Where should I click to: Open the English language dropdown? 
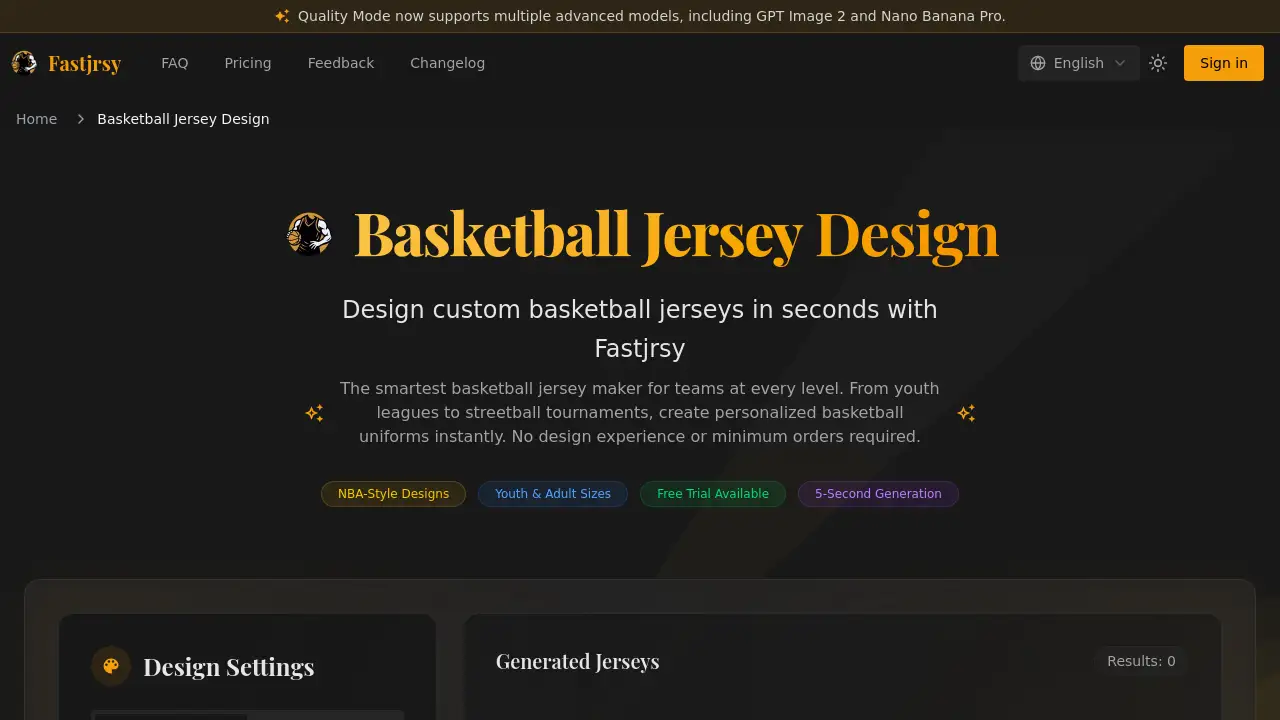pos(1078,63)
